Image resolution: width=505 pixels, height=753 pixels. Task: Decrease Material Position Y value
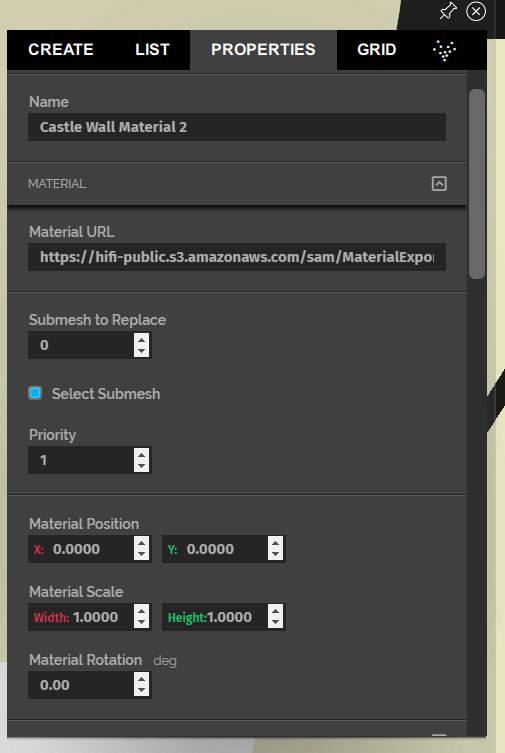[x=275, y=555]
